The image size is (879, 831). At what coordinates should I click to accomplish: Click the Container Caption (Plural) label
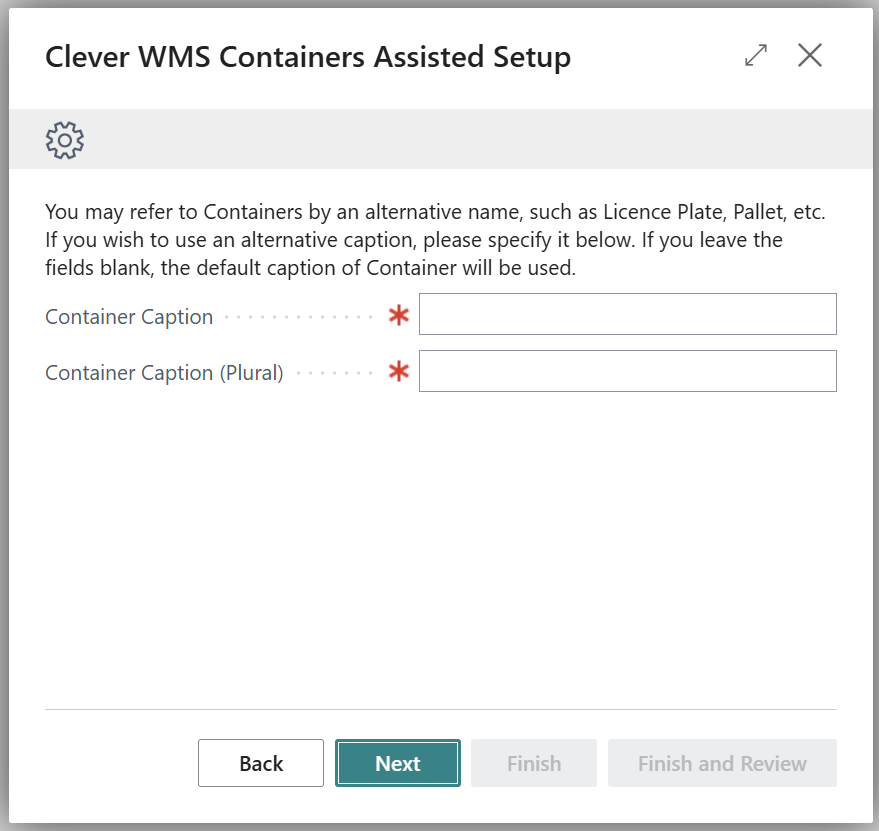pos(164,373)
